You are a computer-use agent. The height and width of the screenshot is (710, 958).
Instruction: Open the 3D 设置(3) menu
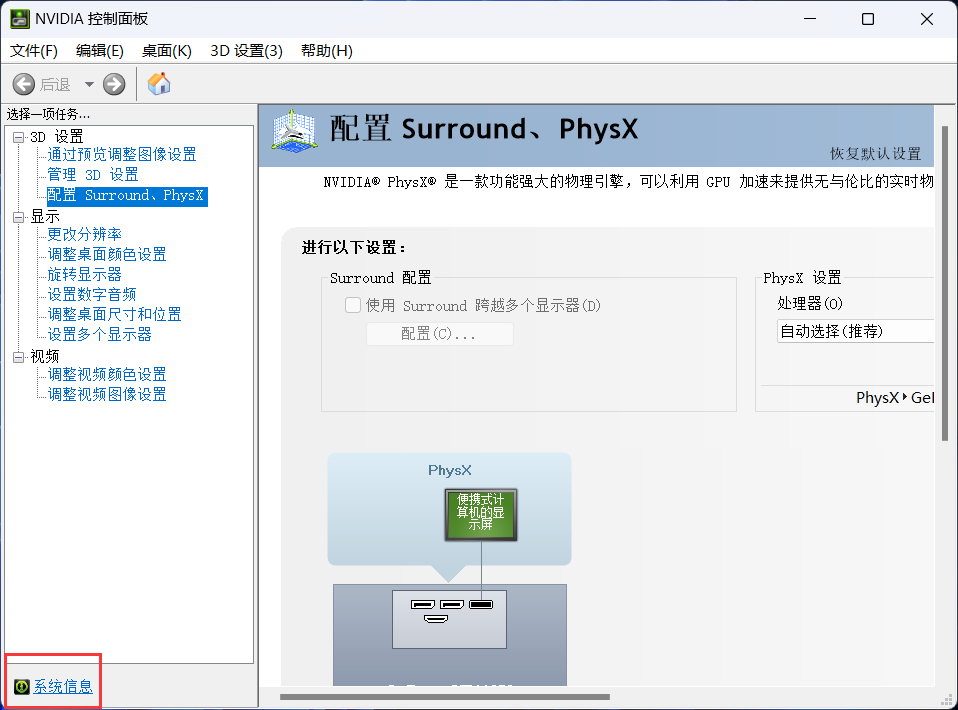[246, 51]
